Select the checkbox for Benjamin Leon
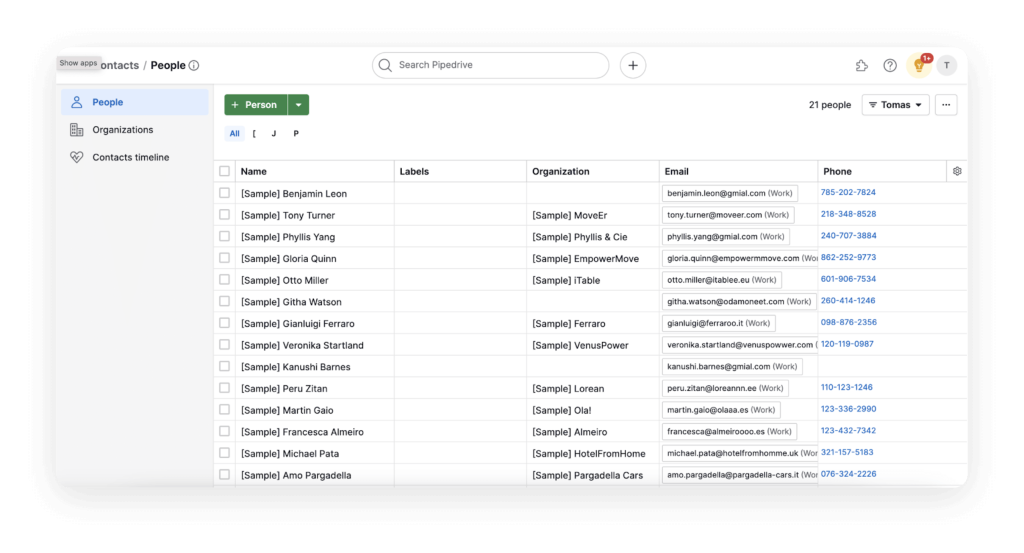 tap(225, 193)
